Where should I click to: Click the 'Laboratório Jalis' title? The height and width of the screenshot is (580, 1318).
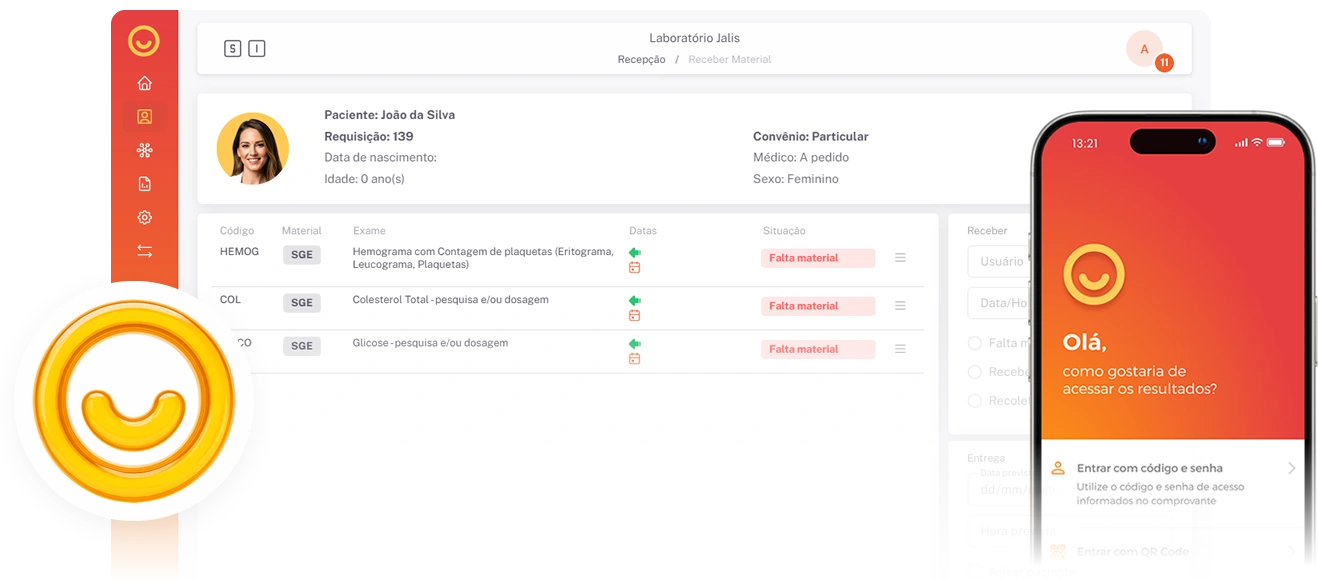point(694,38)
